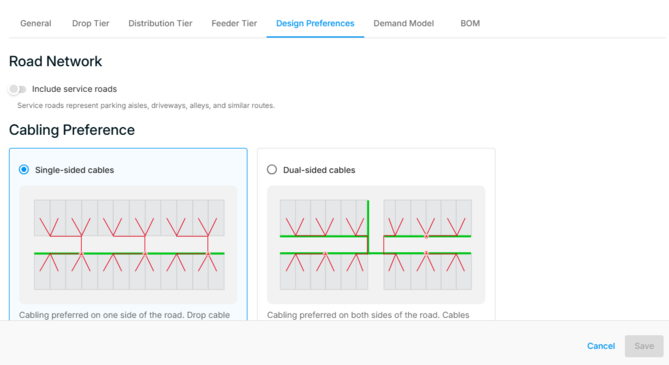Click the Road Network heading
Image resolution: width=669 pixels, height=365 pixels.
coord(55,61)
